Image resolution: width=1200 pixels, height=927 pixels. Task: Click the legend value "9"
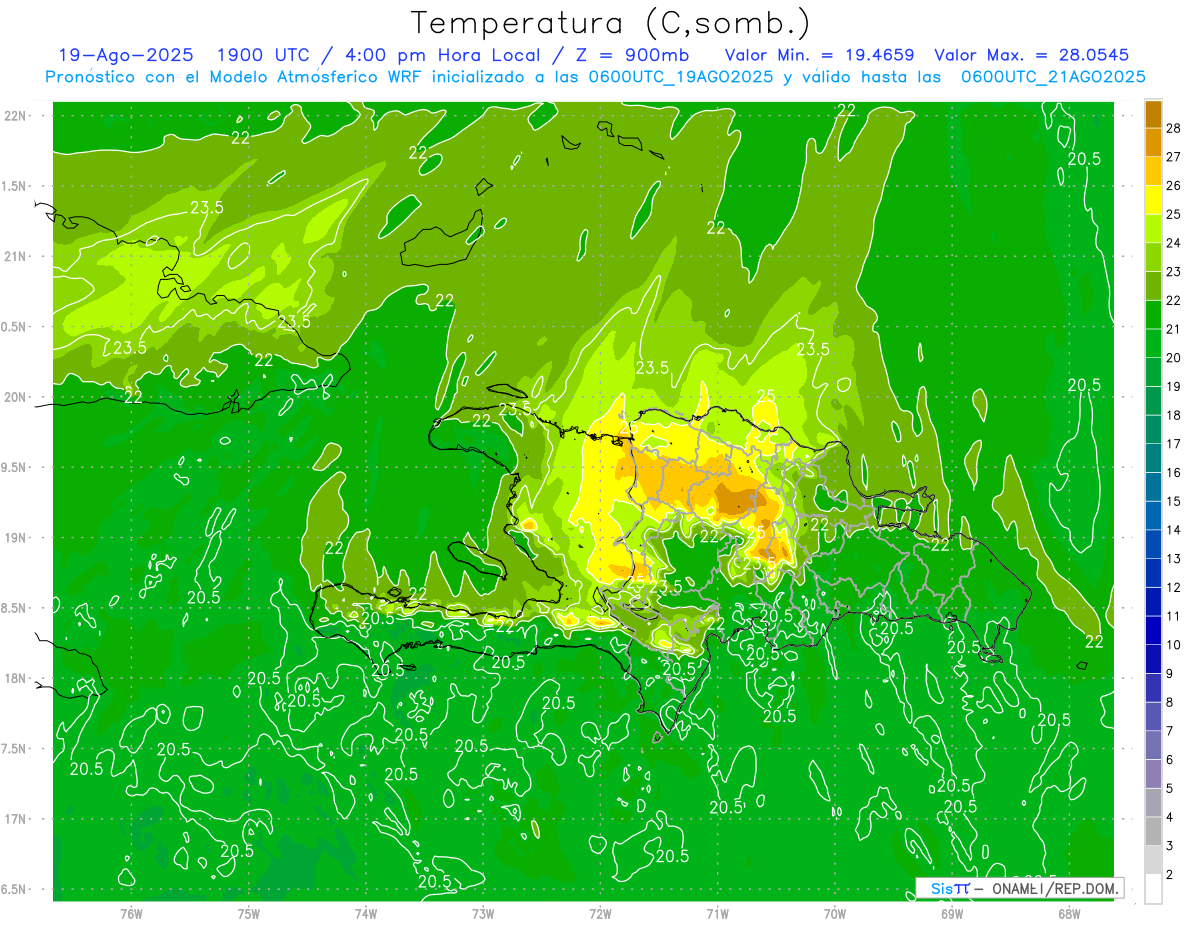1171,674
